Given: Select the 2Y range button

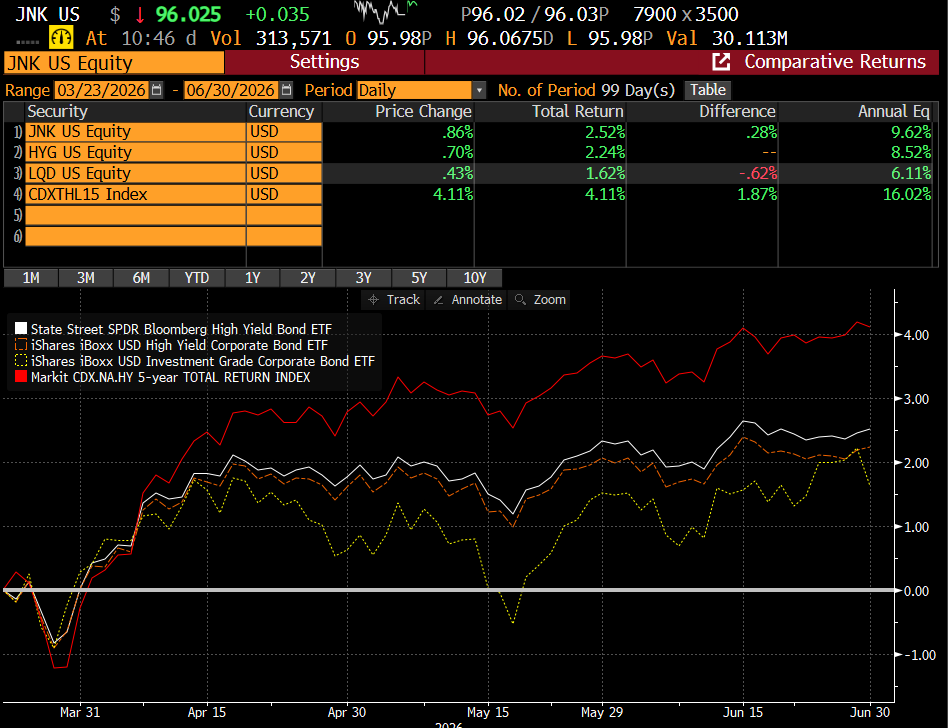Looking at the screenshot, I should coord(308,278).
